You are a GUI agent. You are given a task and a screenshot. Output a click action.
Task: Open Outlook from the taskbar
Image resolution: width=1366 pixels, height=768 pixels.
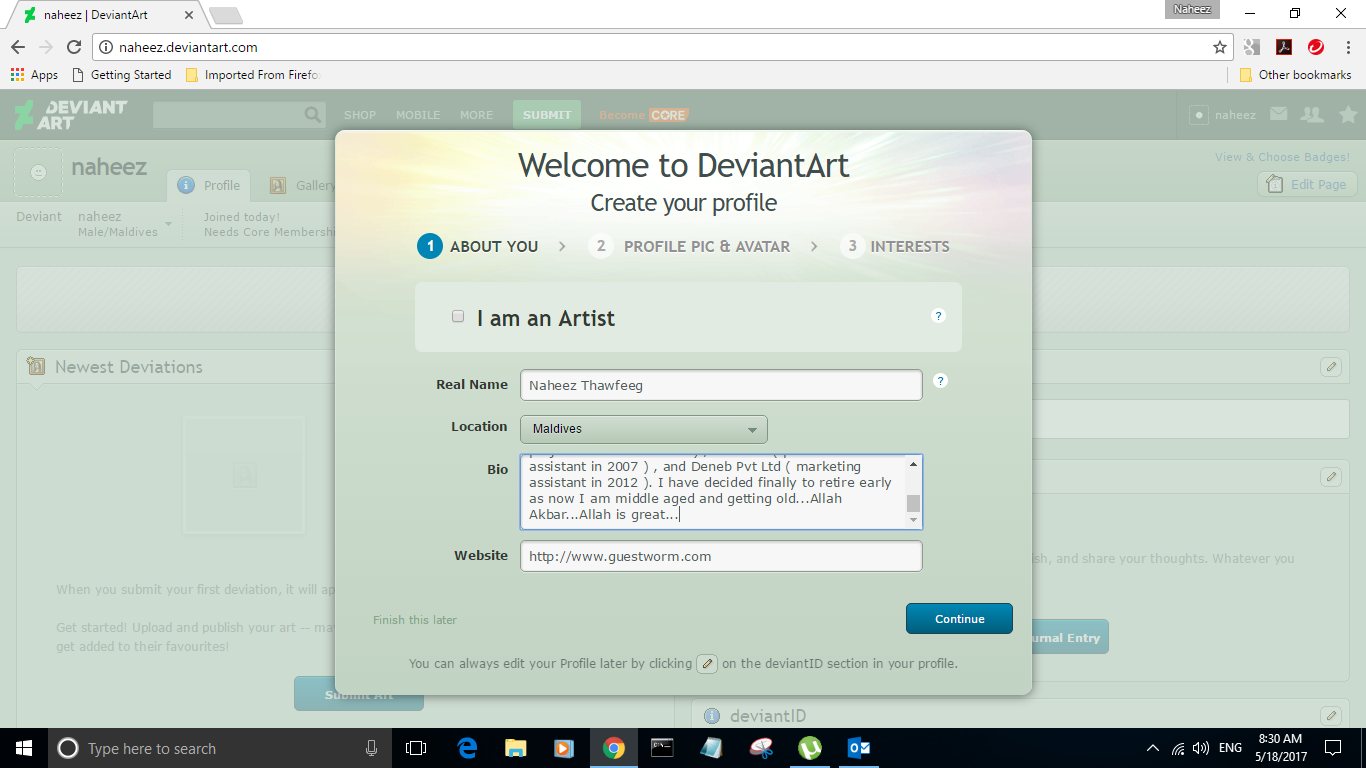pyautogui.click(x=859, y=748)
